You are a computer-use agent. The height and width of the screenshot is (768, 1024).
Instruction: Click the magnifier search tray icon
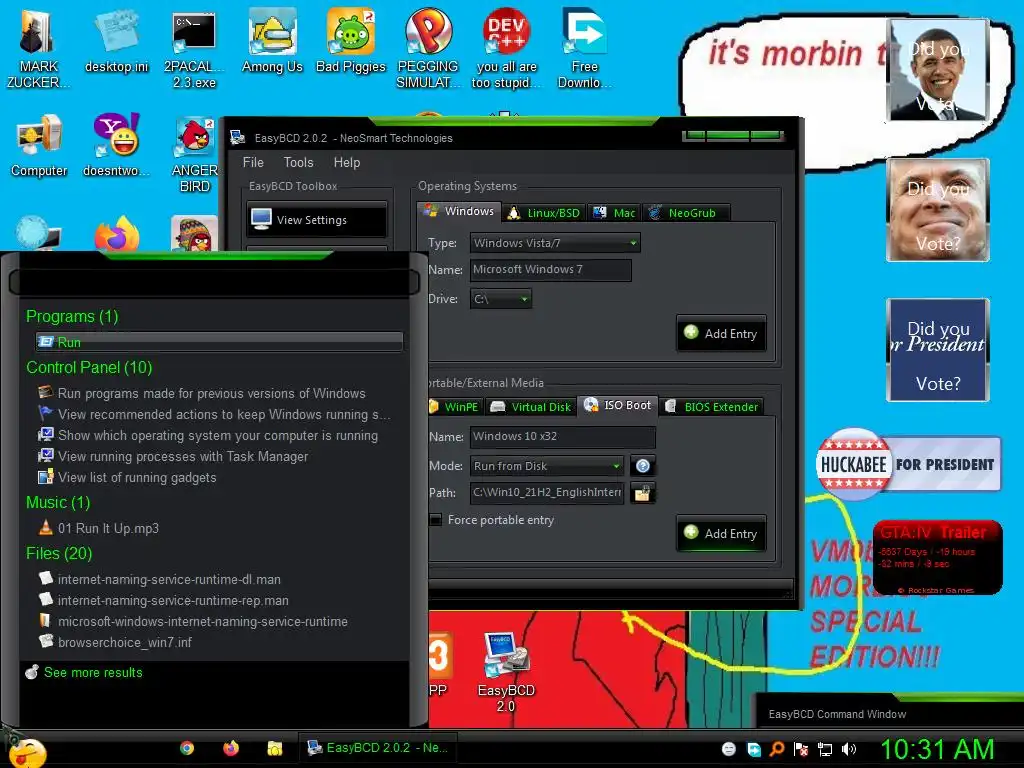click(777, 749)
